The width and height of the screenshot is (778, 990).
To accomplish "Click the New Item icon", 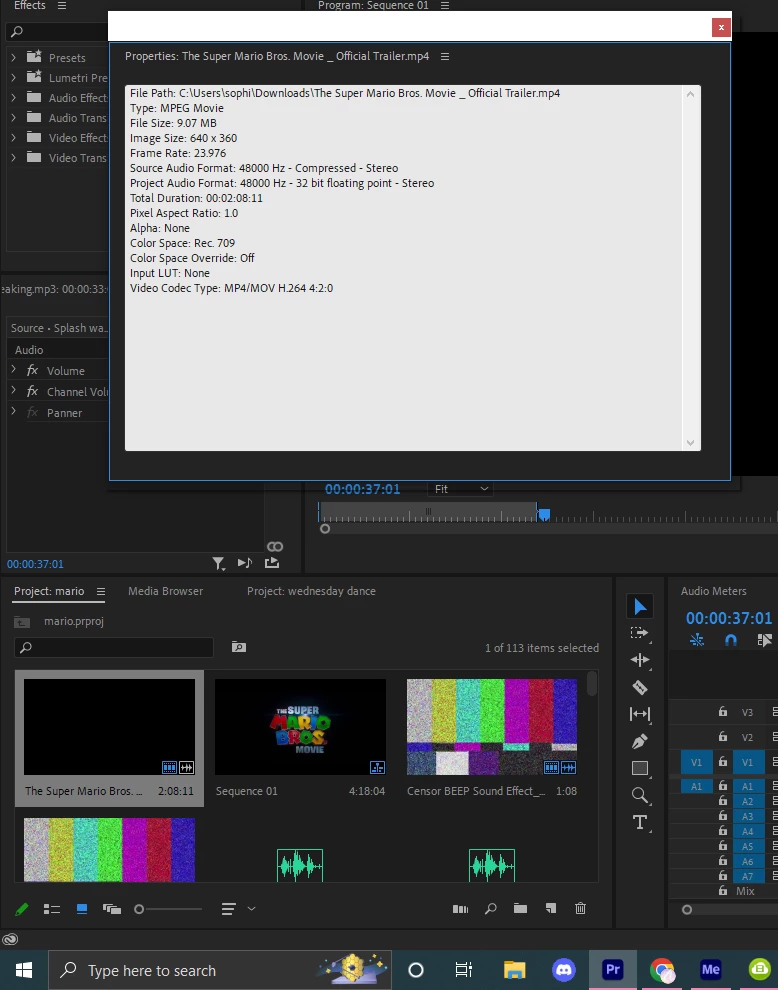I will (551, 909).
